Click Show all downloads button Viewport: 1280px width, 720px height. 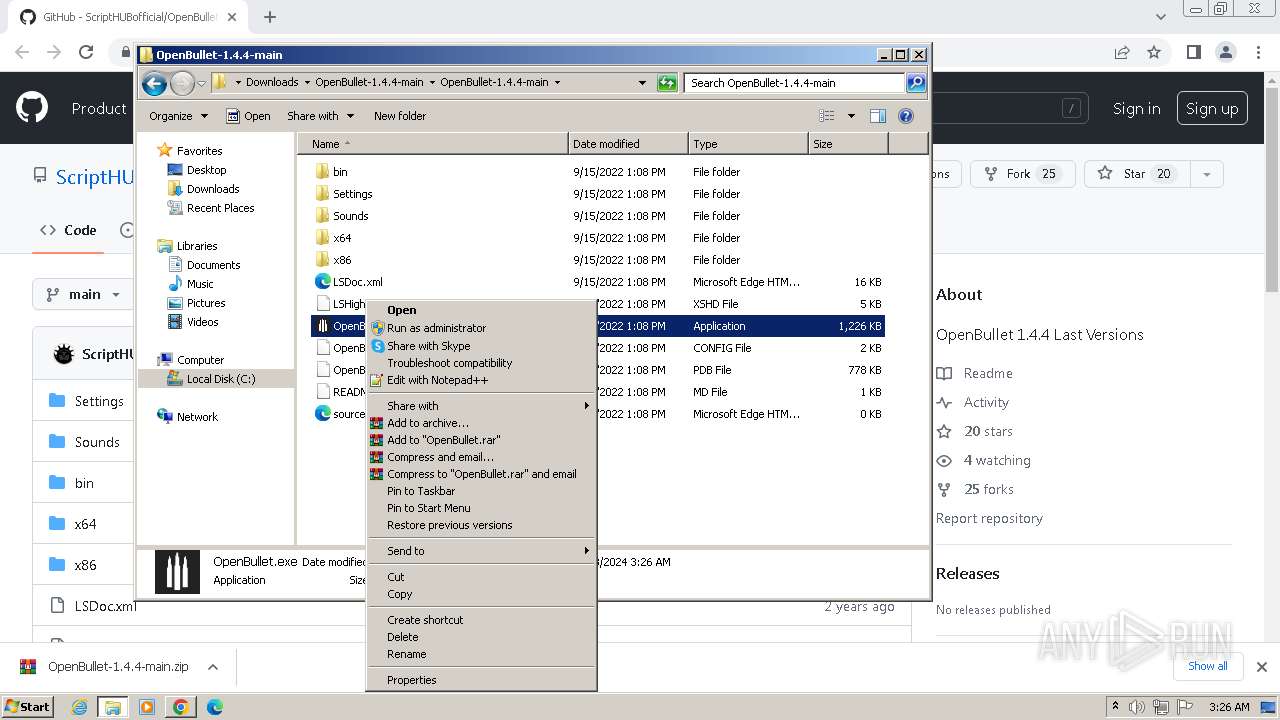pos(1208,666)
